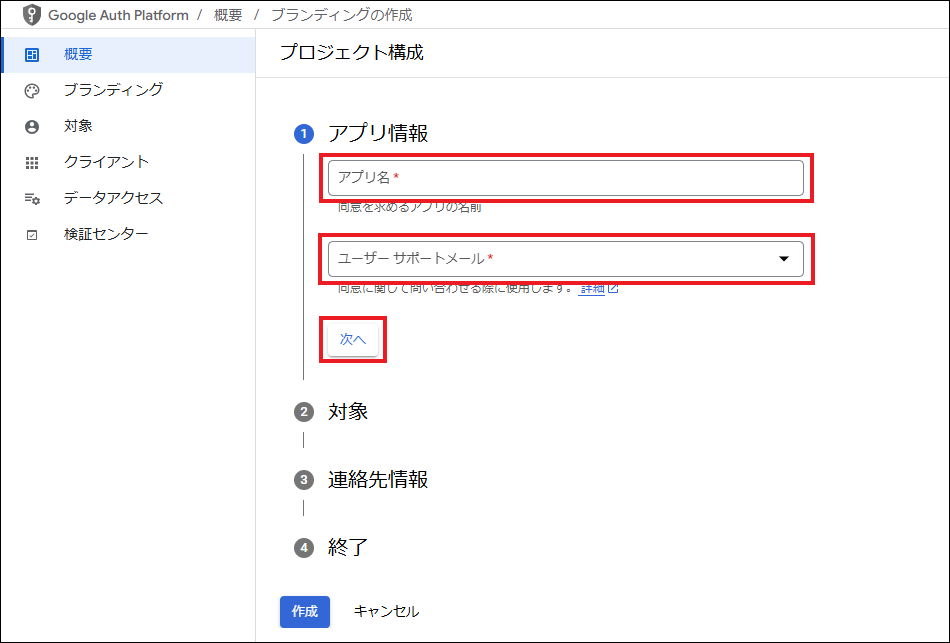
Task: Click the external link icon beside 詳細
Action: 613,289
